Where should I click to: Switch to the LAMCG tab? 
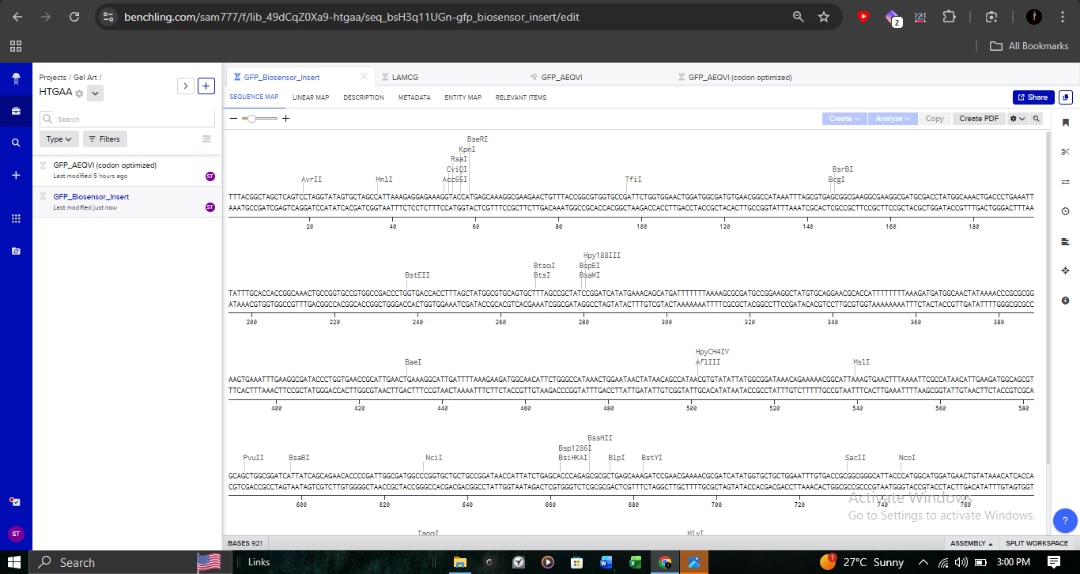pos(405,77)
